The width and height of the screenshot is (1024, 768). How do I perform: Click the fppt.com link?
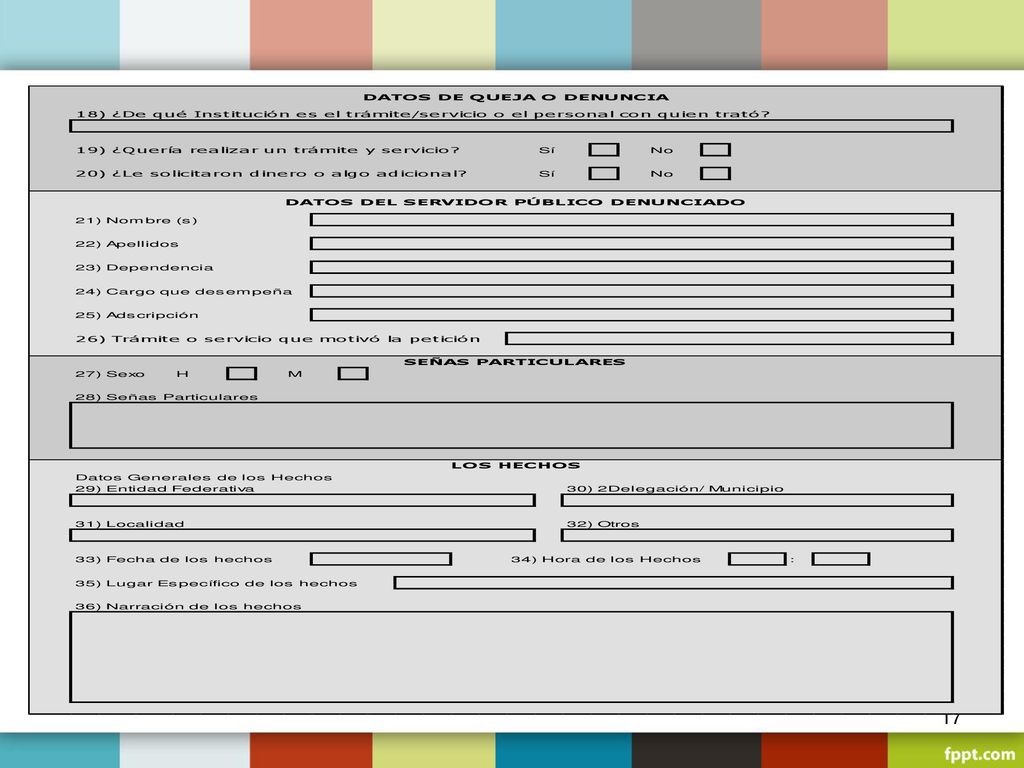point(980,755)
